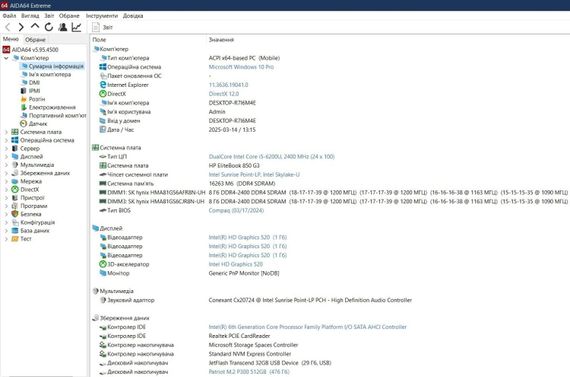Expand Системна плата tree node

coord(6,132)
